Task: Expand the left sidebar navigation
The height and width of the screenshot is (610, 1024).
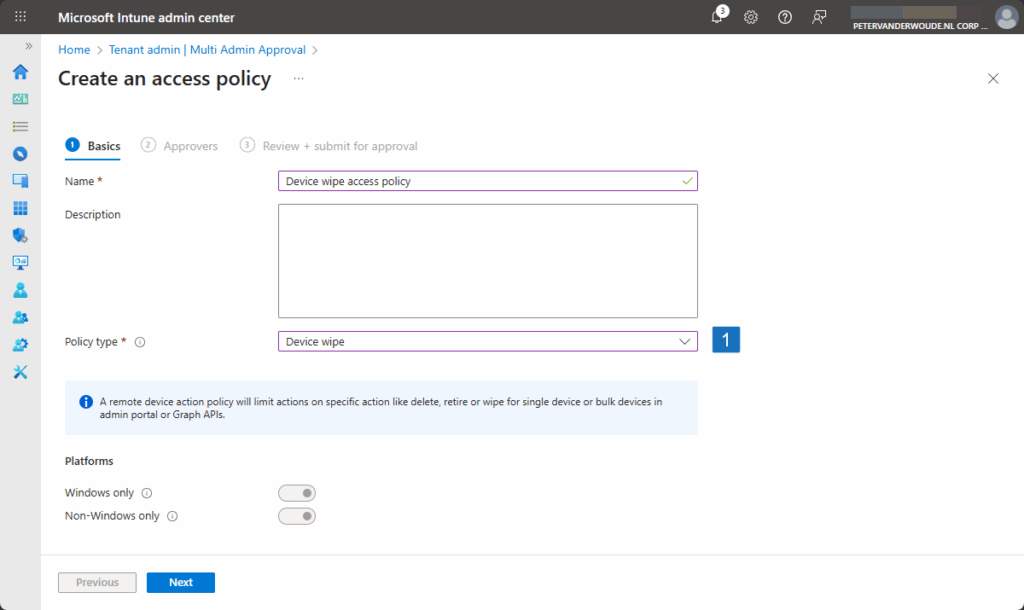Action: (x=29, y=46)
